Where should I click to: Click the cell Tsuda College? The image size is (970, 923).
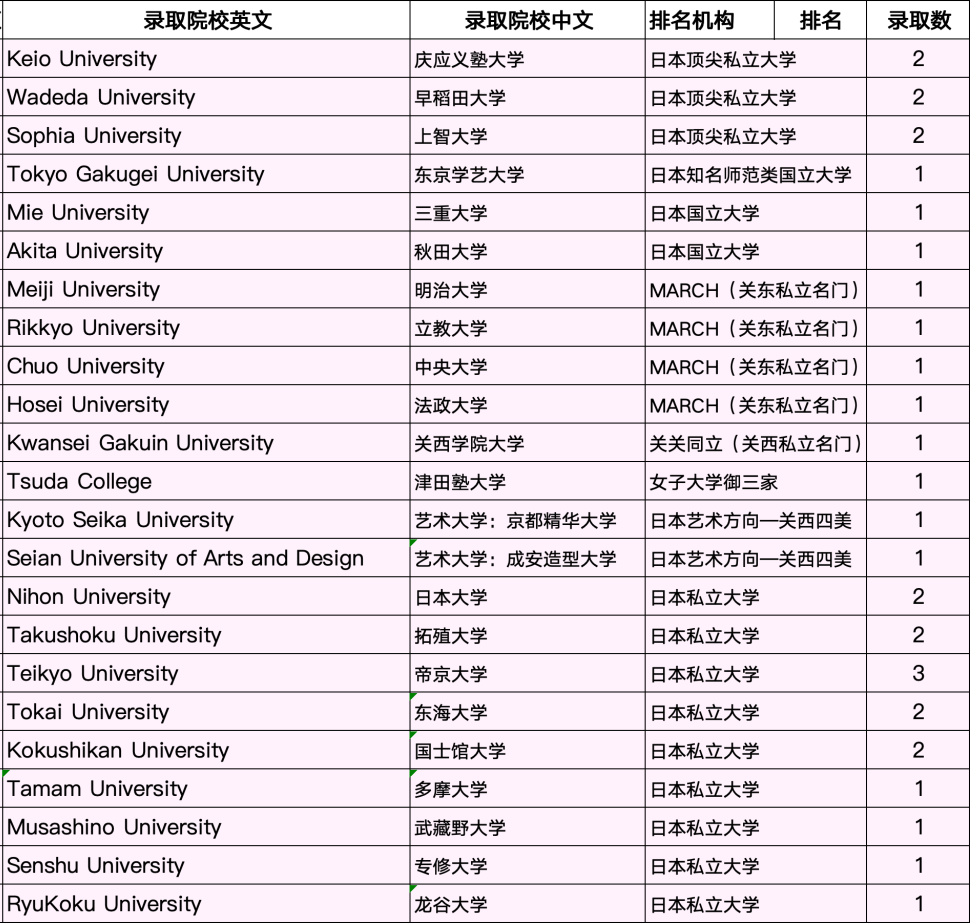(x=206, y=481)
